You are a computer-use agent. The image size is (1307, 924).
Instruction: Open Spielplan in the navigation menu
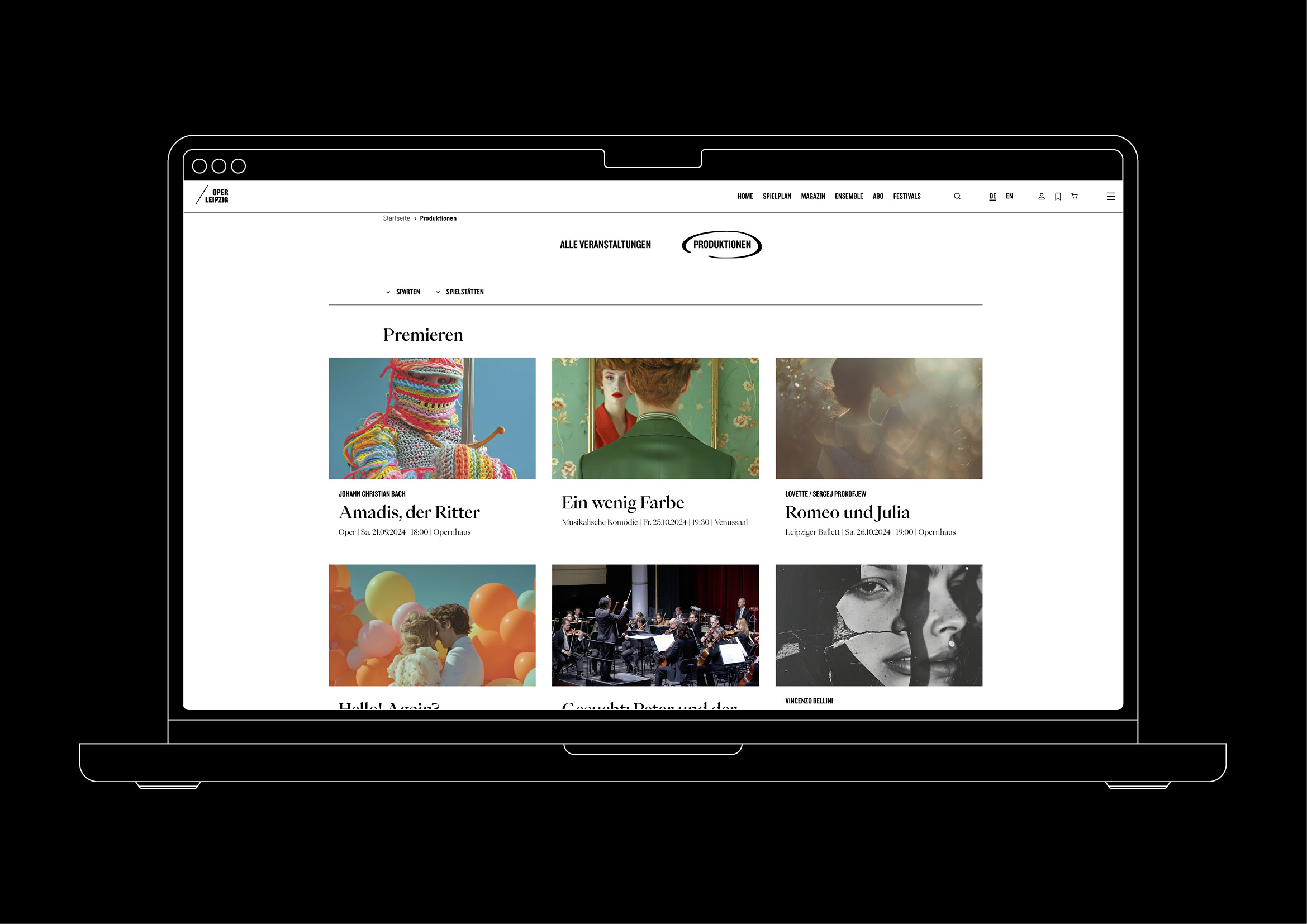[777, 196]
